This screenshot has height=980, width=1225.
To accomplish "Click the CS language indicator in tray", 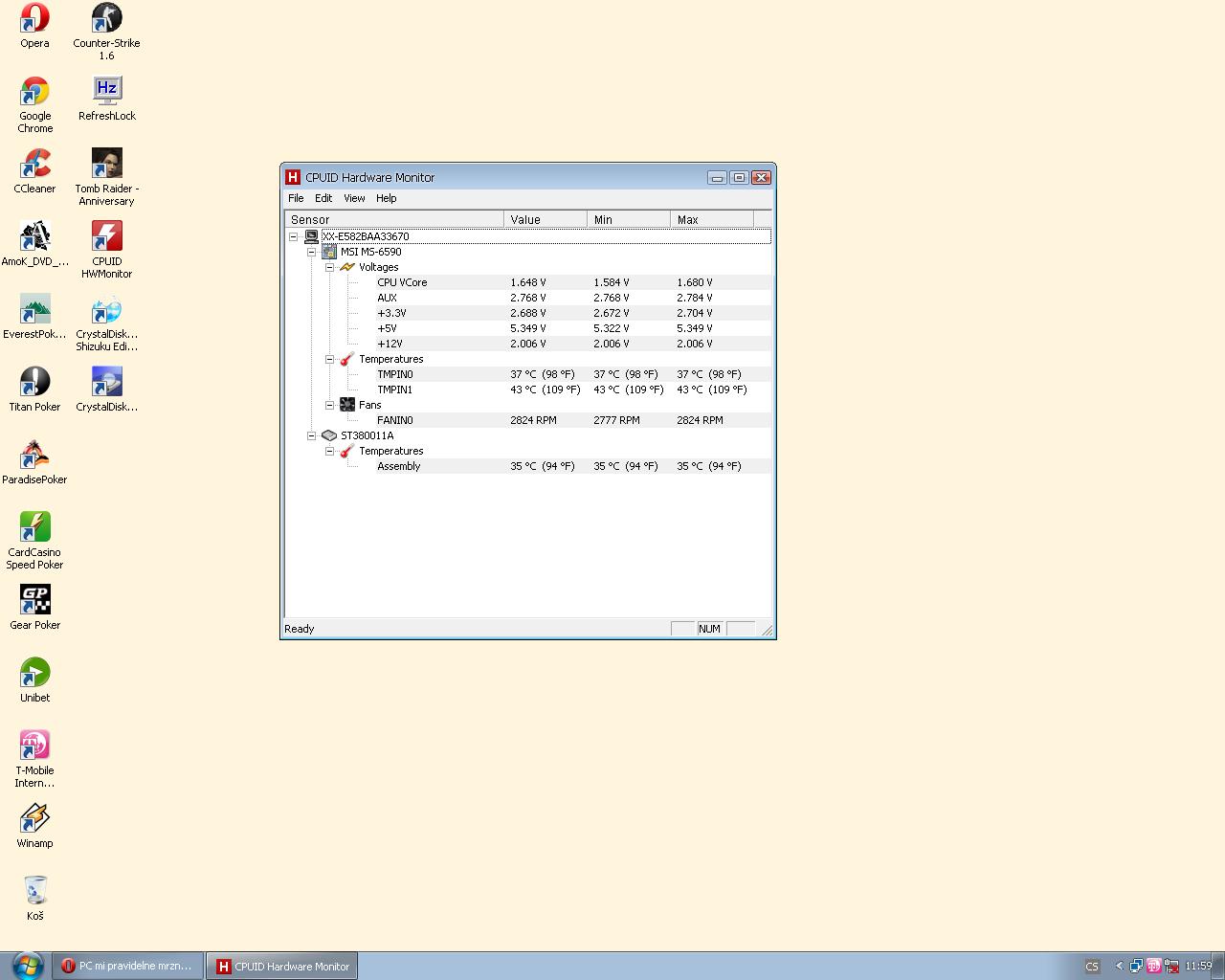I will 1092,966.
